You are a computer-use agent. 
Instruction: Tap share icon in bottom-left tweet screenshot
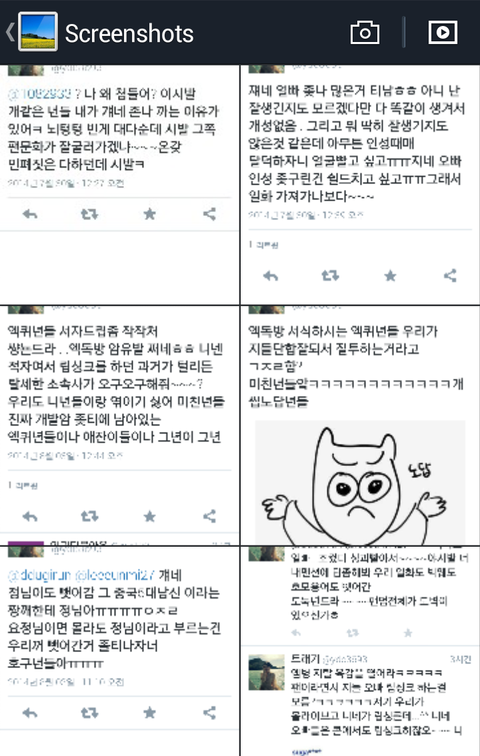(209, 712)
